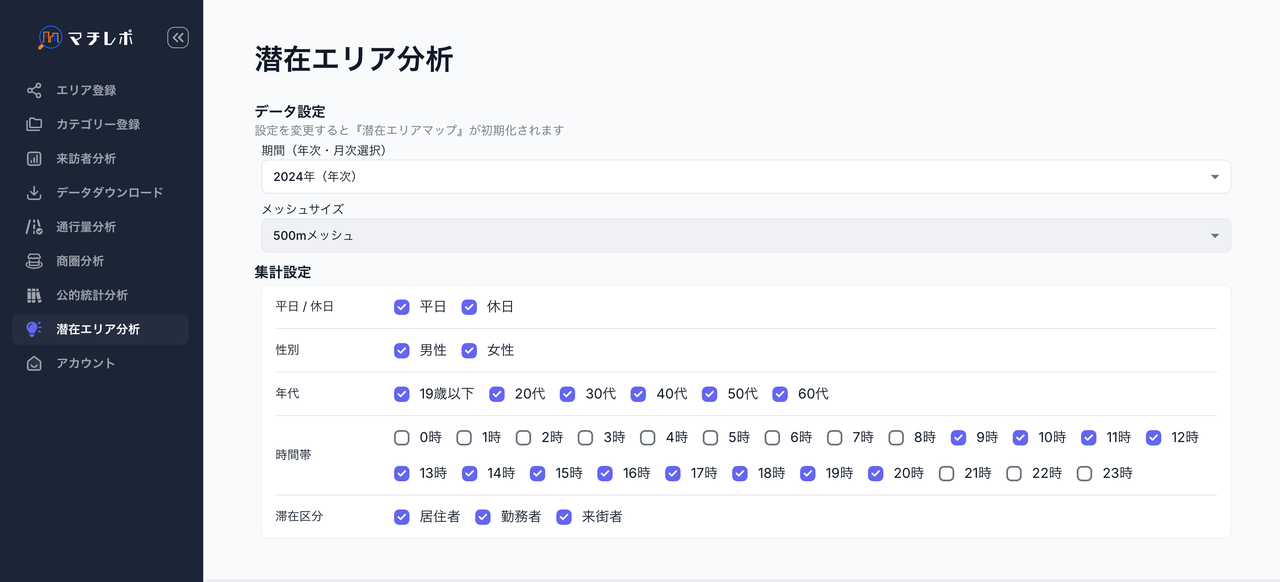Click the 公的統計分析 statistics icon
Screen dimensions: 1280x582
coord(32,294)
